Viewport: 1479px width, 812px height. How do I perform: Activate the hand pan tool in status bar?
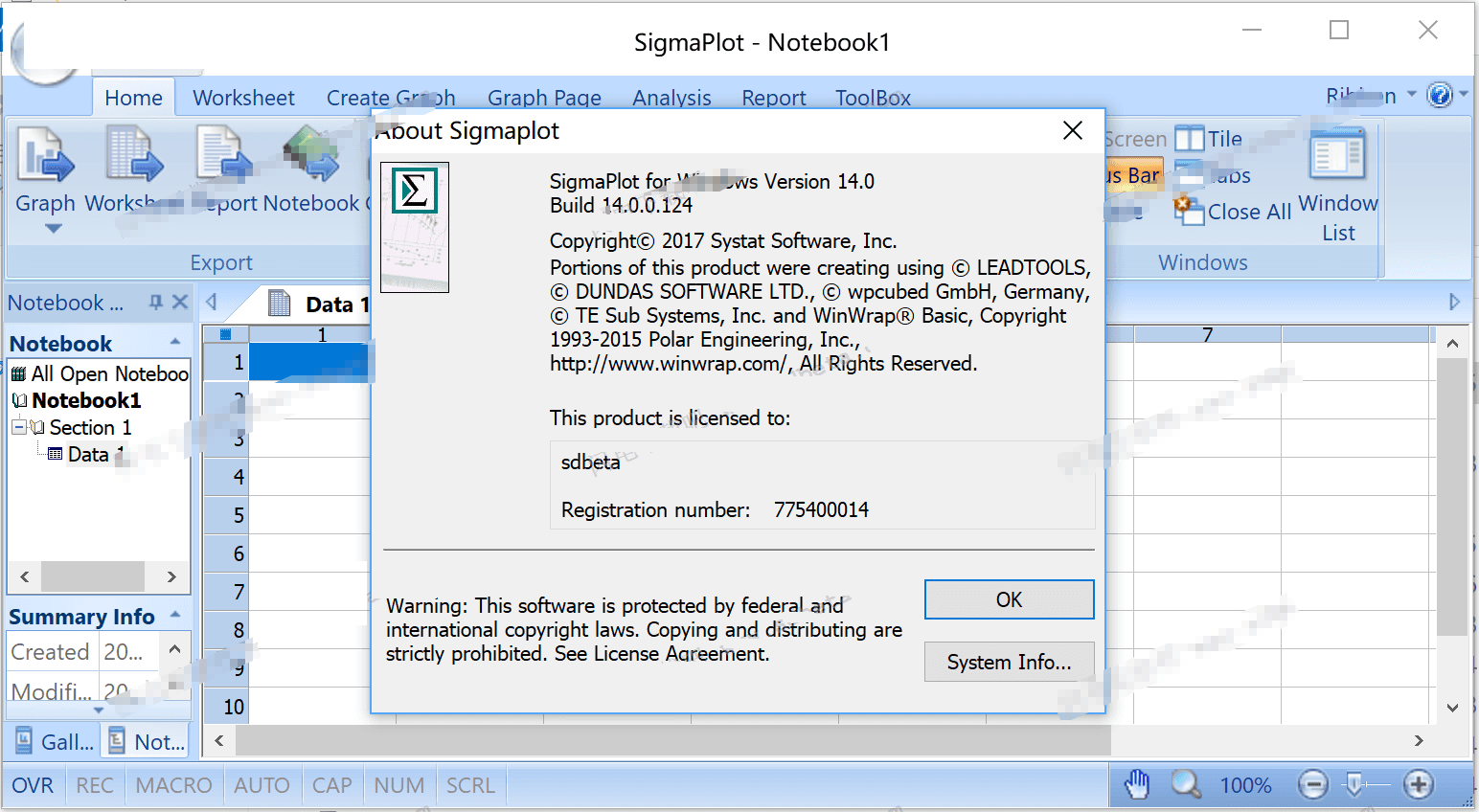[x=1137, y=784]
